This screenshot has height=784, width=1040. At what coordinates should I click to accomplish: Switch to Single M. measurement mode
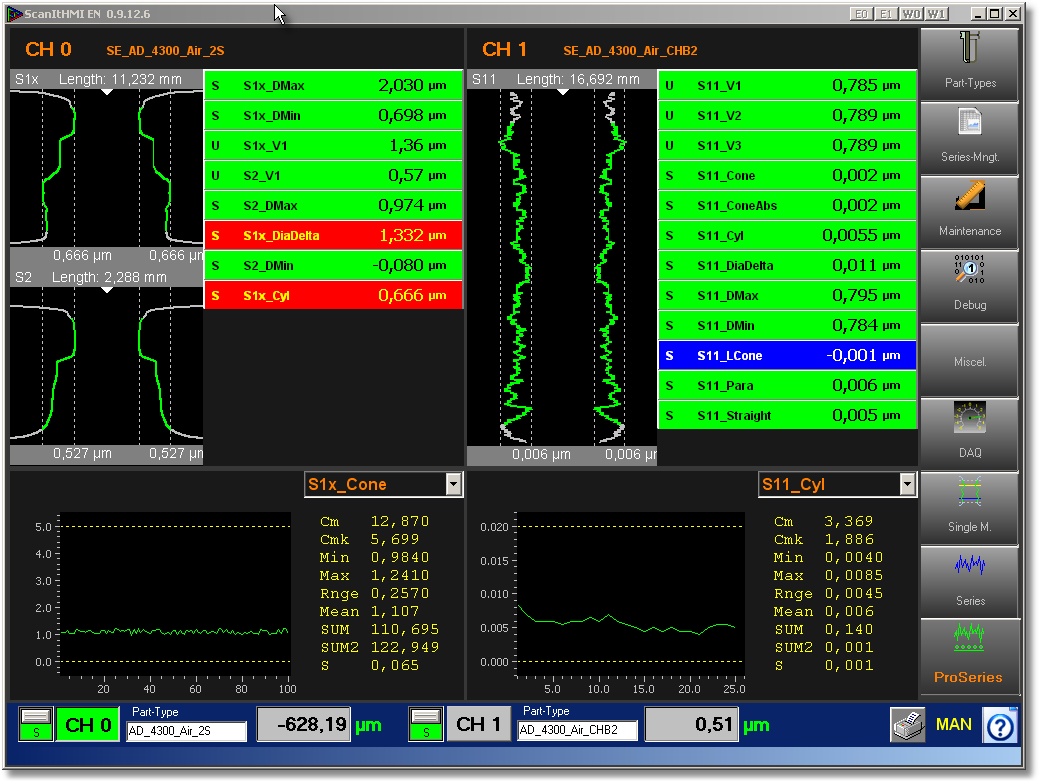pos(969,508)
